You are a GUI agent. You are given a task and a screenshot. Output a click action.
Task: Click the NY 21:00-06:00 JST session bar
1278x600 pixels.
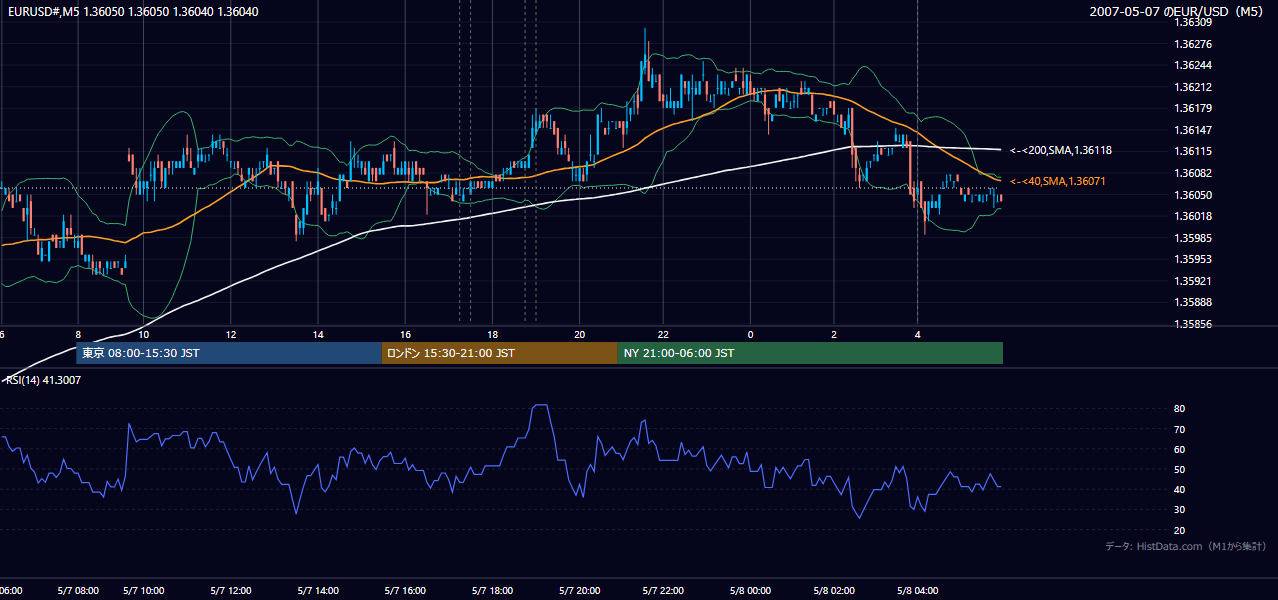(810, 353)
